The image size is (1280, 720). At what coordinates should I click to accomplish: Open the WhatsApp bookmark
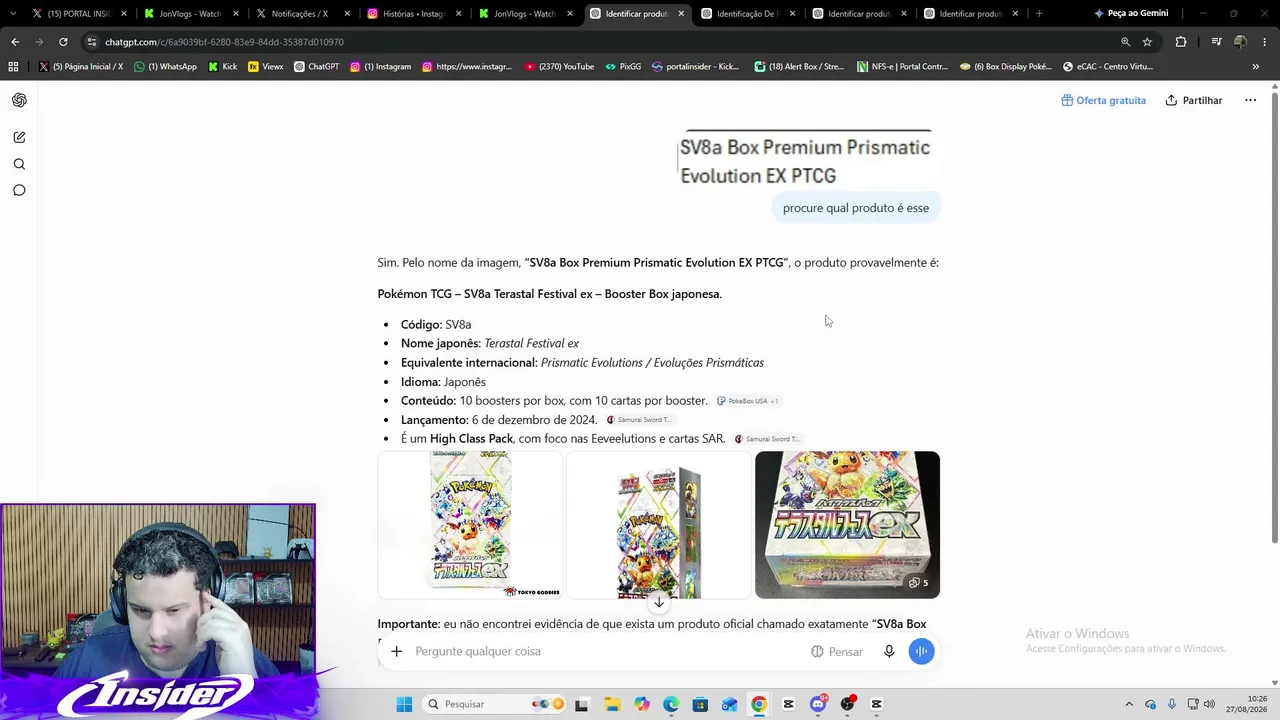point(166,66)
